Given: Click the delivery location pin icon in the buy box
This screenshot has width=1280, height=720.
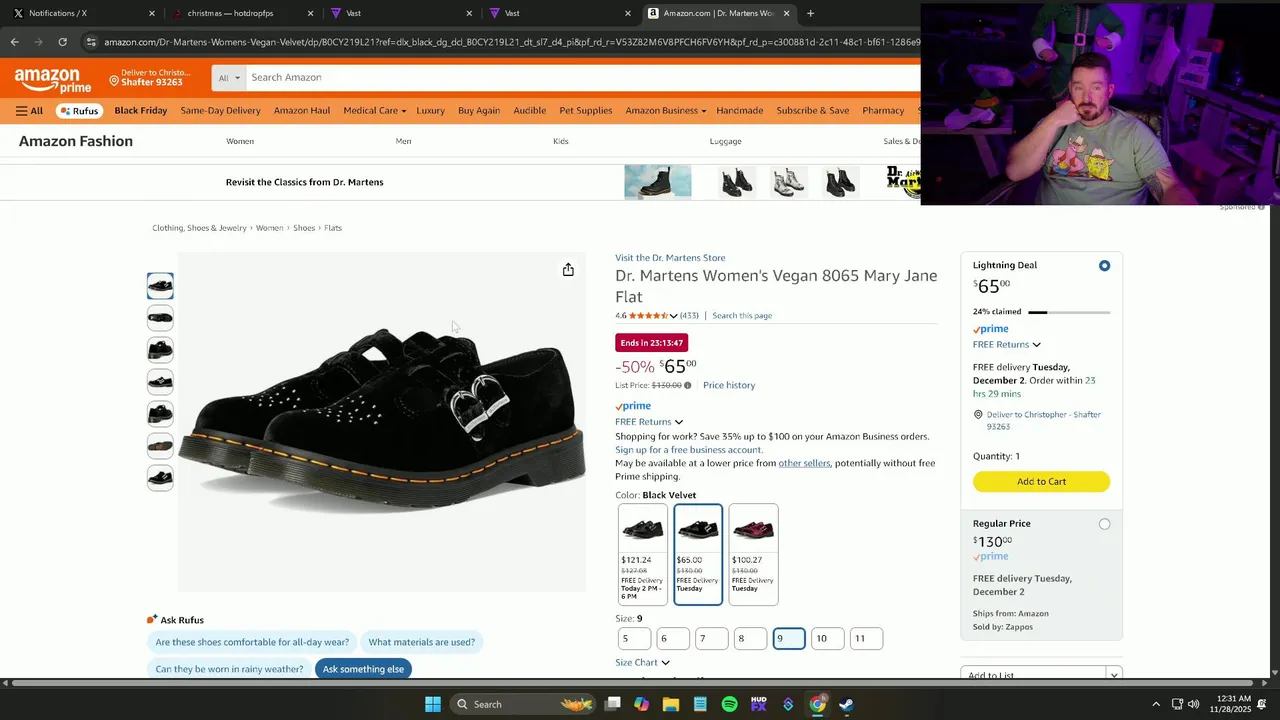Looking at the screenshot, I should [x=978, y=414].
